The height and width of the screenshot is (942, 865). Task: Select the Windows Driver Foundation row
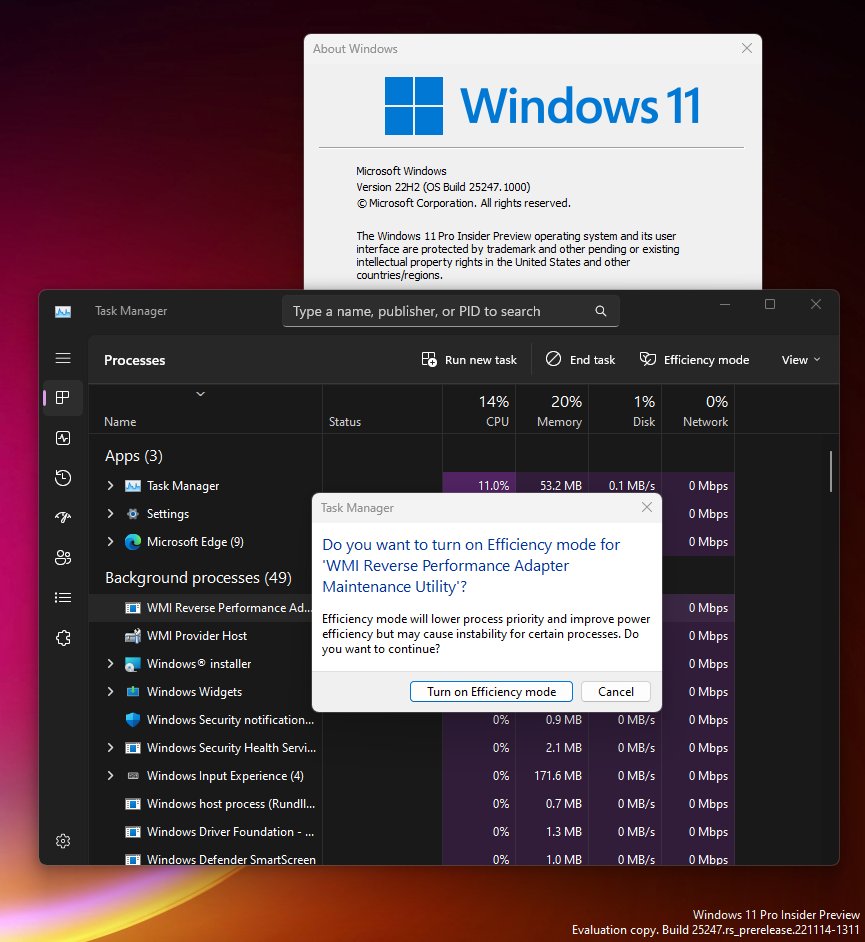click(411, 831)
